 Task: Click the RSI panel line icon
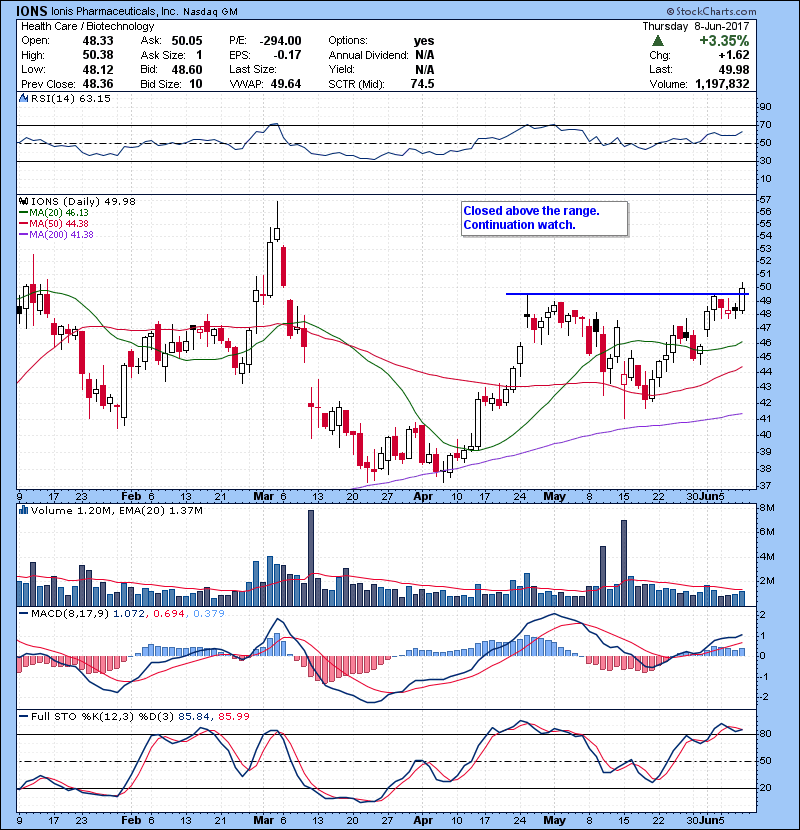[23, 98]
